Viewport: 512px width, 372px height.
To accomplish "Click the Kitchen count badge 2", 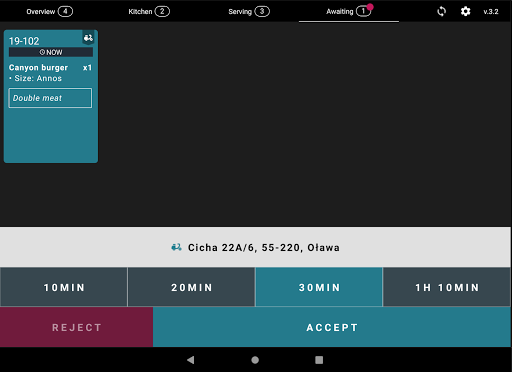I will (x=162, y=11).
